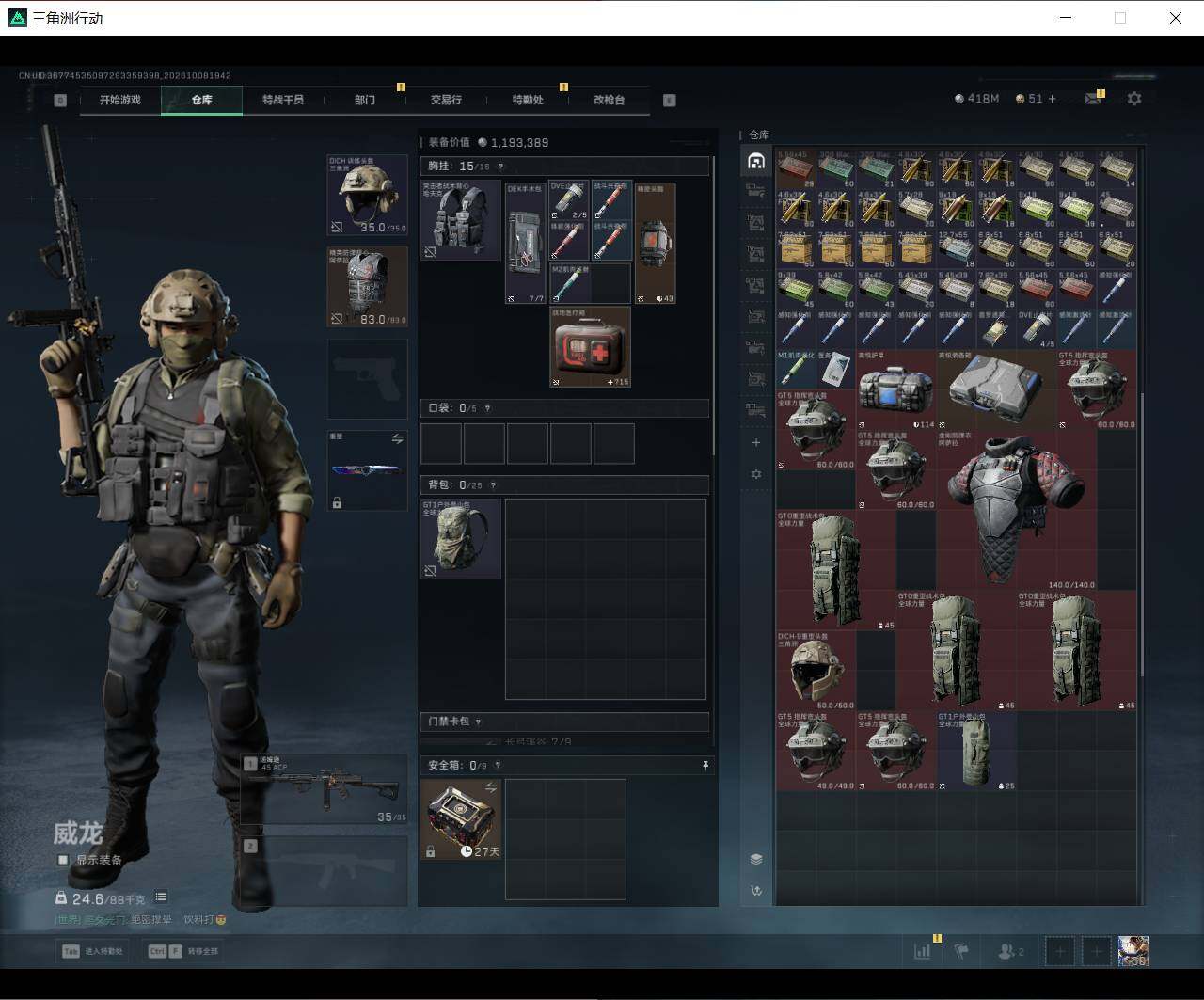Select equipped body armor slot 83.0/83.0
Image resolution: width=1204 pixels, height=1000 pixels.
click(x=367, y=287)
